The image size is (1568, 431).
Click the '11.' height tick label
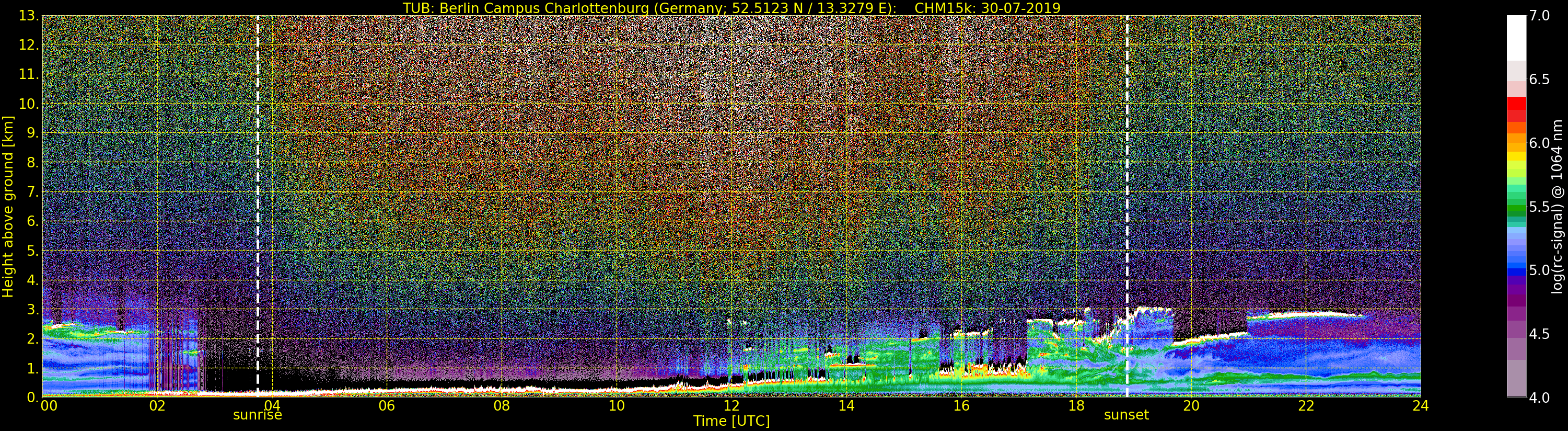(x=29, y=74)
